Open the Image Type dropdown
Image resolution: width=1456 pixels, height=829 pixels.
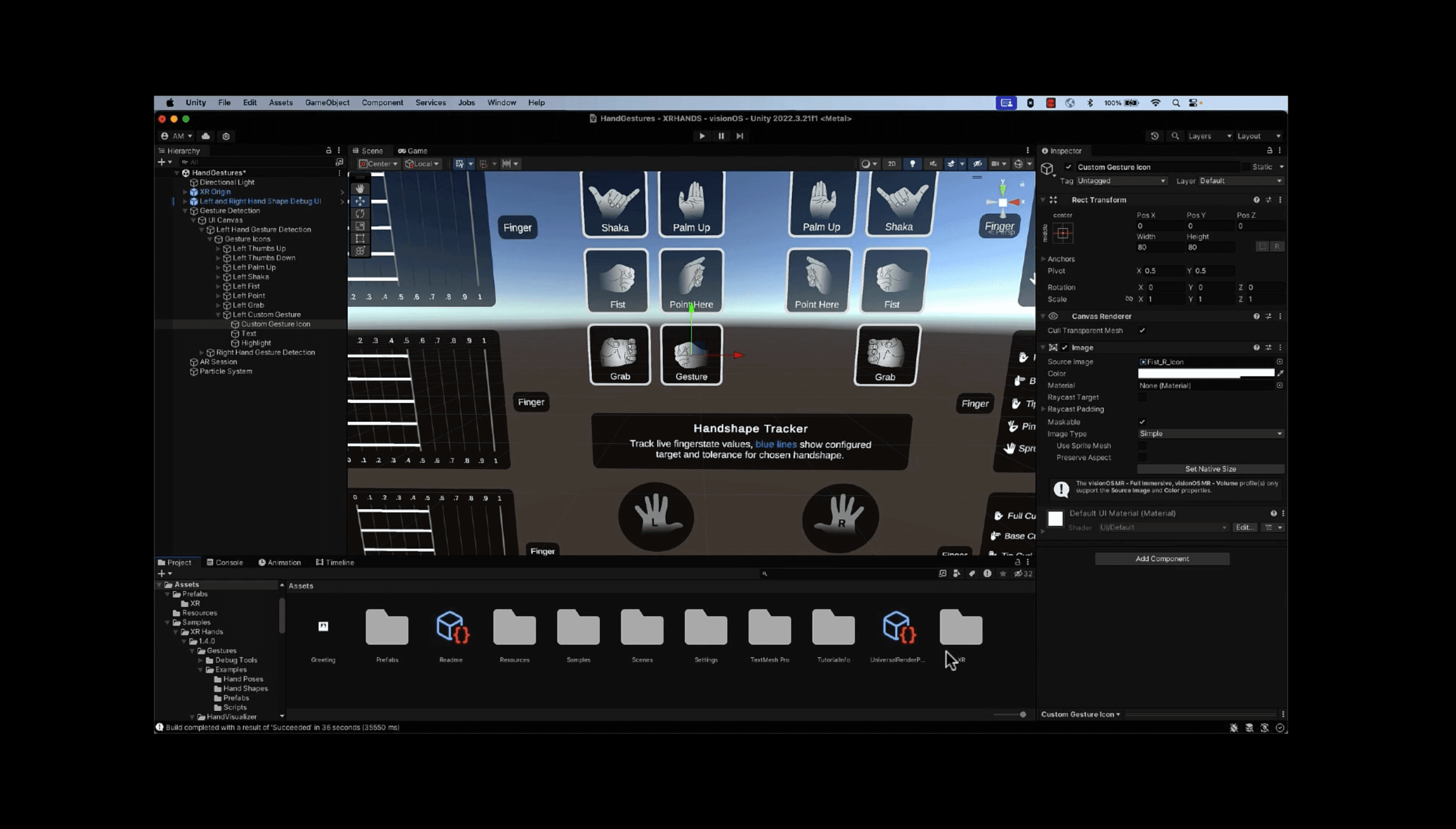point(1210,434)
